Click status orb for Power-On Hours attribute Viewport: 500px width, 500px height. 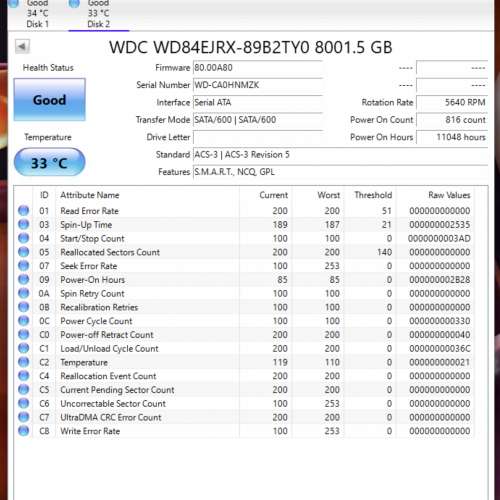(23, 279)
